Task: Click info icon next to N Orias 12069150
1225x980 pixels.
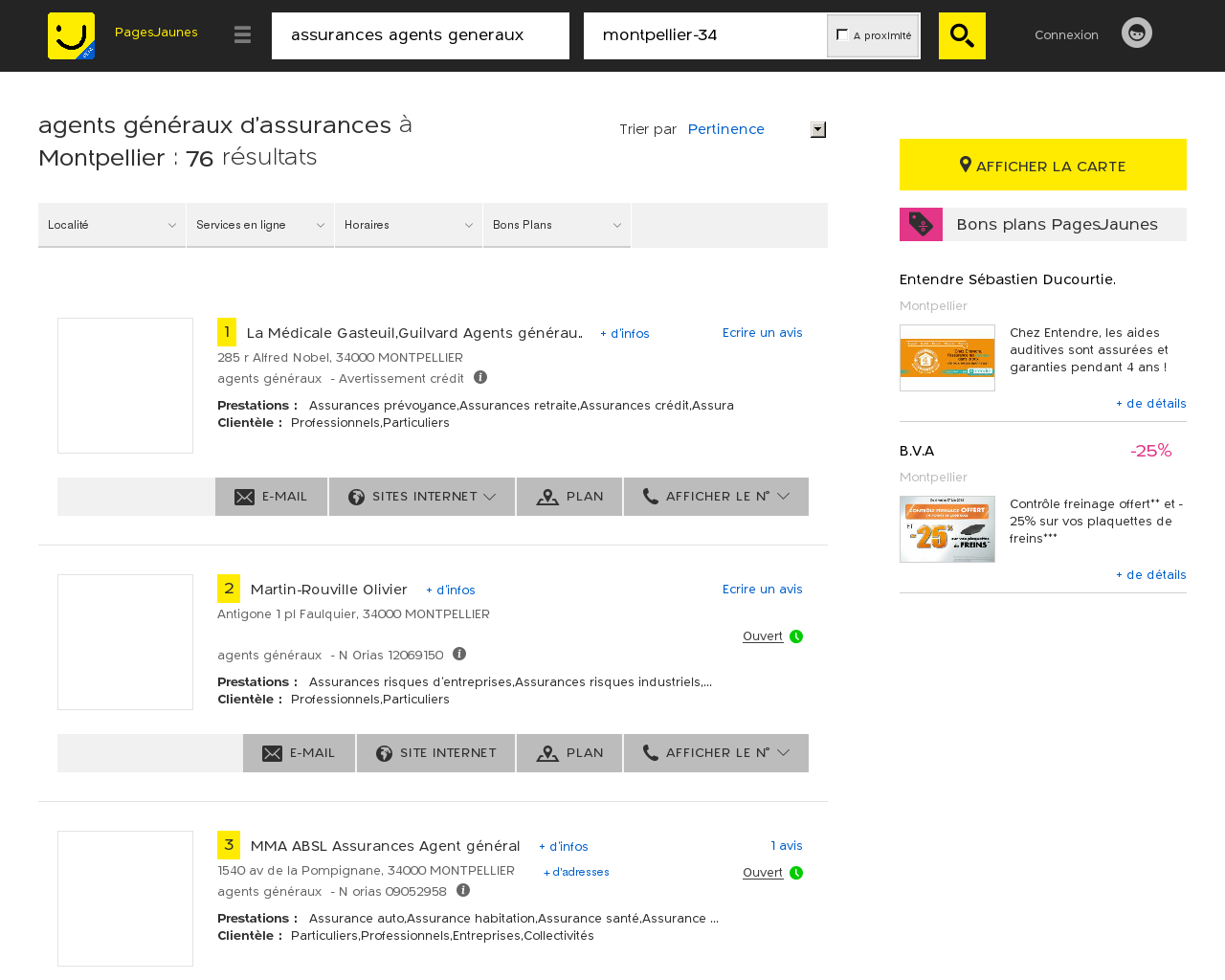Action: [x=459, y=654]
